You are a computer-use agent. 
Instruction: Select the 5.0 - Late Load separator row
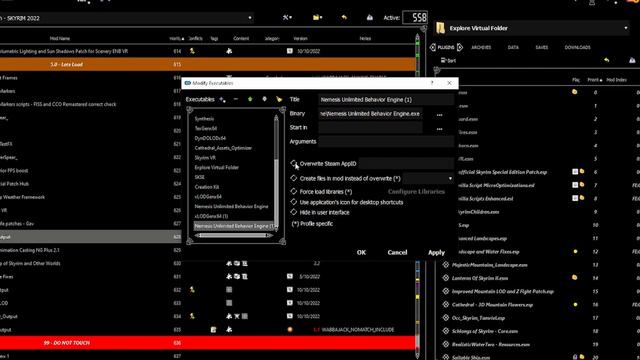tap(207, 64)
